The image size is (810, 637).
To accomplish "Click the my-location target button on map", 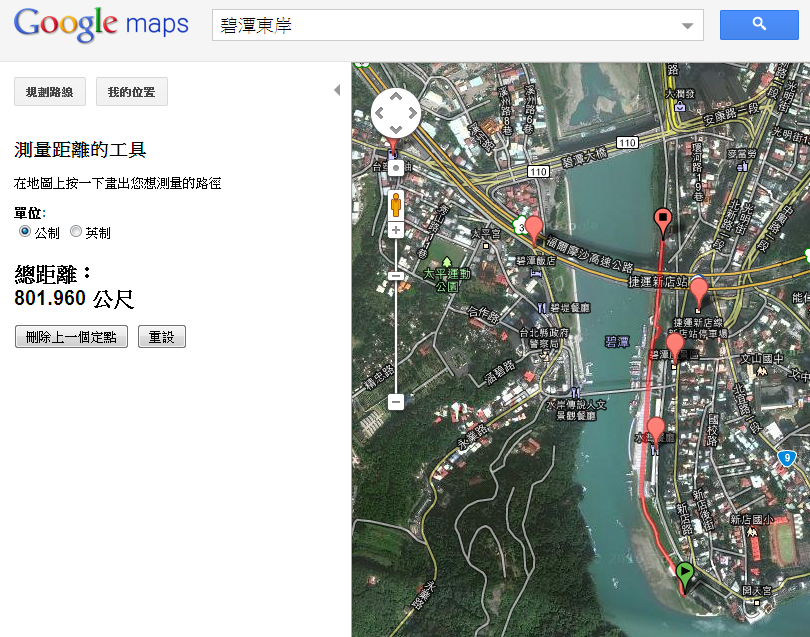I will (396, 168).
